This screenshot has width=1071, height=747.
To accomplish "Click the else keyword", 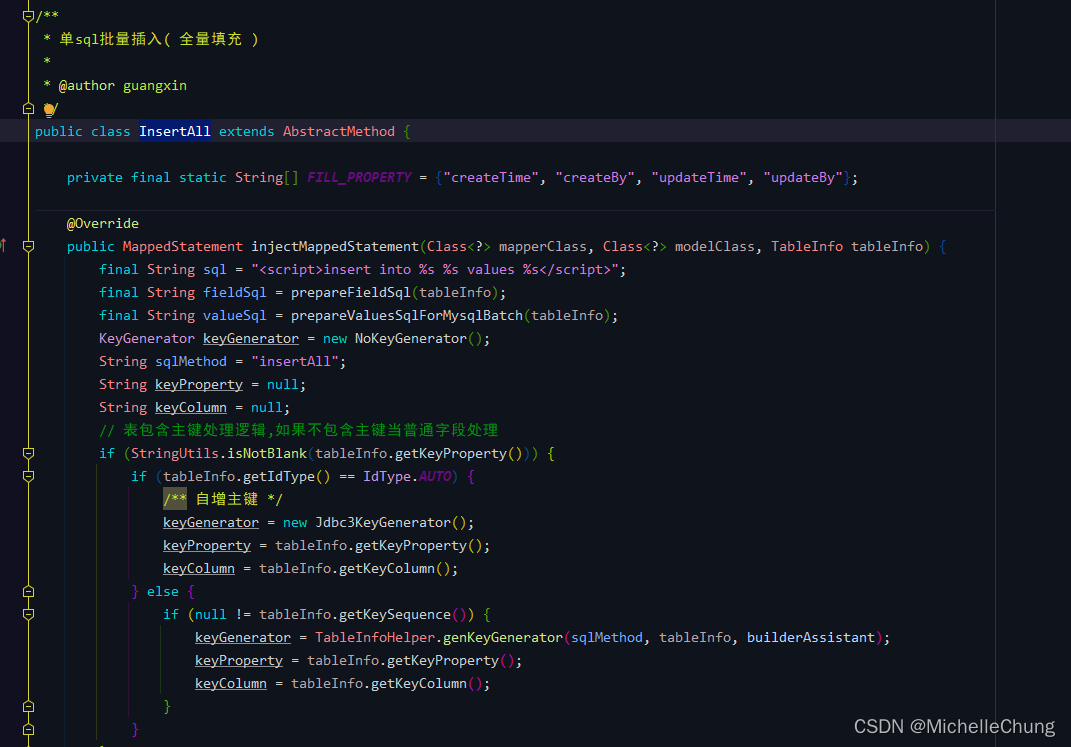I will [x=163, y=591].
